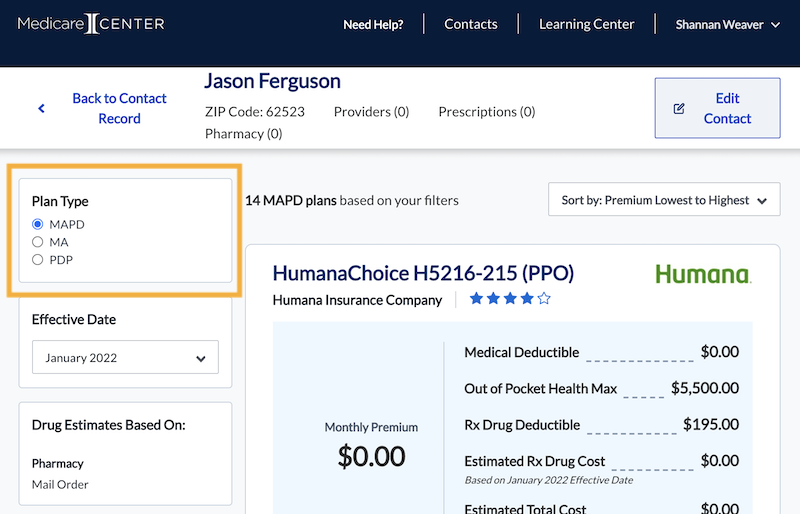Click the 14 MAPD plans count text
The image size is (800, 514).
pyautogui.click(x=290, y=200)
